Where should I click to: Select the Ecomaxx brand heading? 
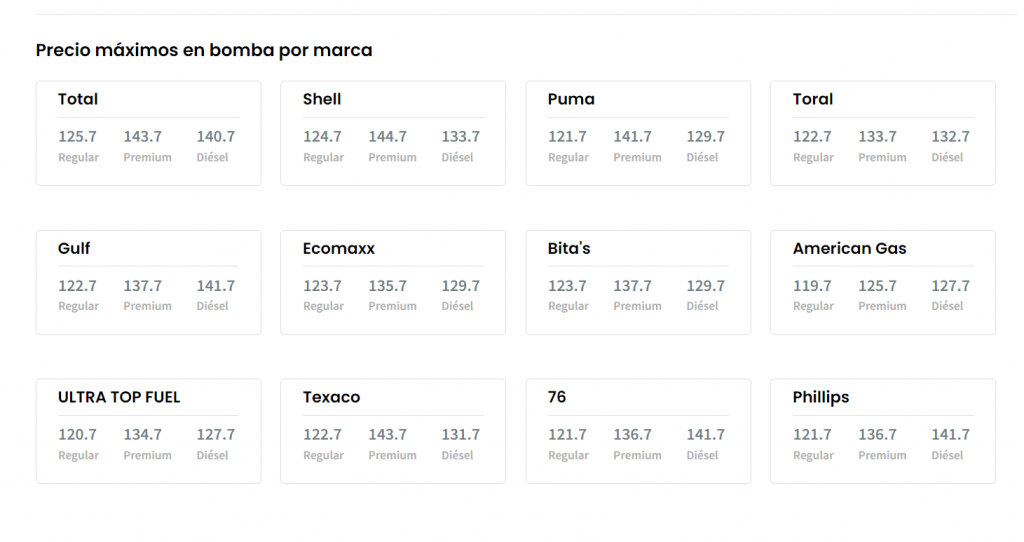click(339, 248)
